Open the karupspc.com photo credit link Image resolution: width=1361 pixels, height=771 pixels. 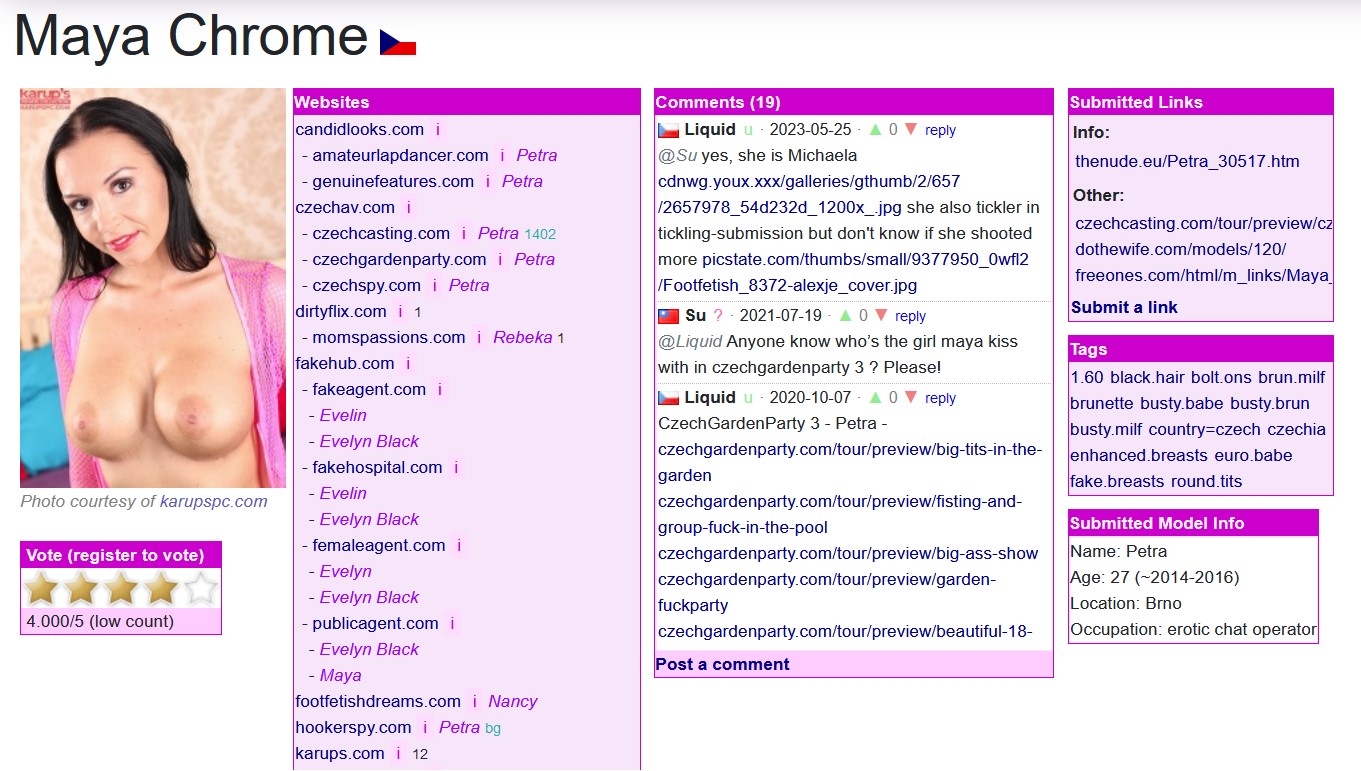[x=213, y=502]
